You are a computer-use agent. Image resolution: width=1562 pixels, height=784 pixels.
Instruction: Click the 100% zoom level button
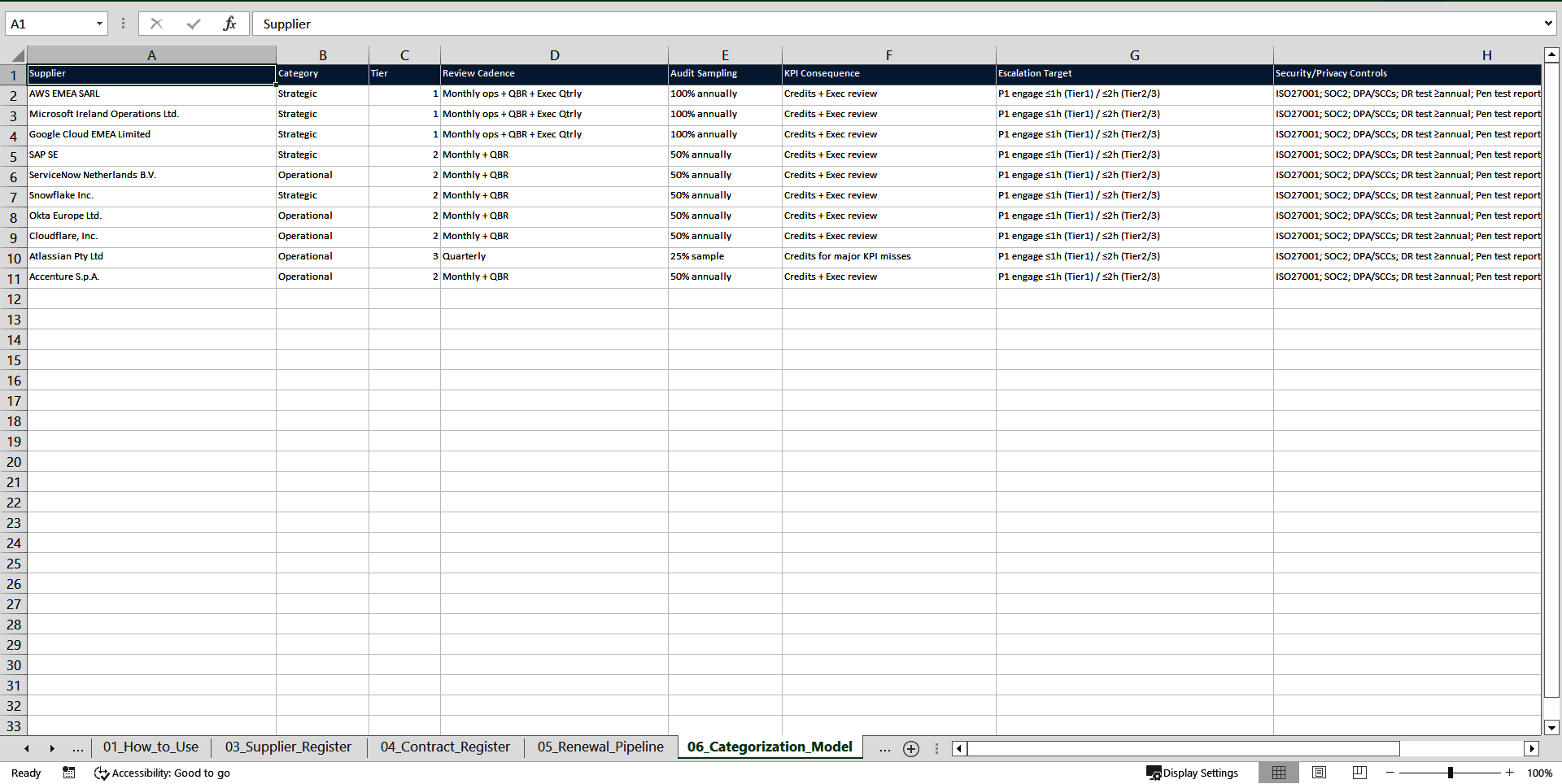click(1539, 773)
